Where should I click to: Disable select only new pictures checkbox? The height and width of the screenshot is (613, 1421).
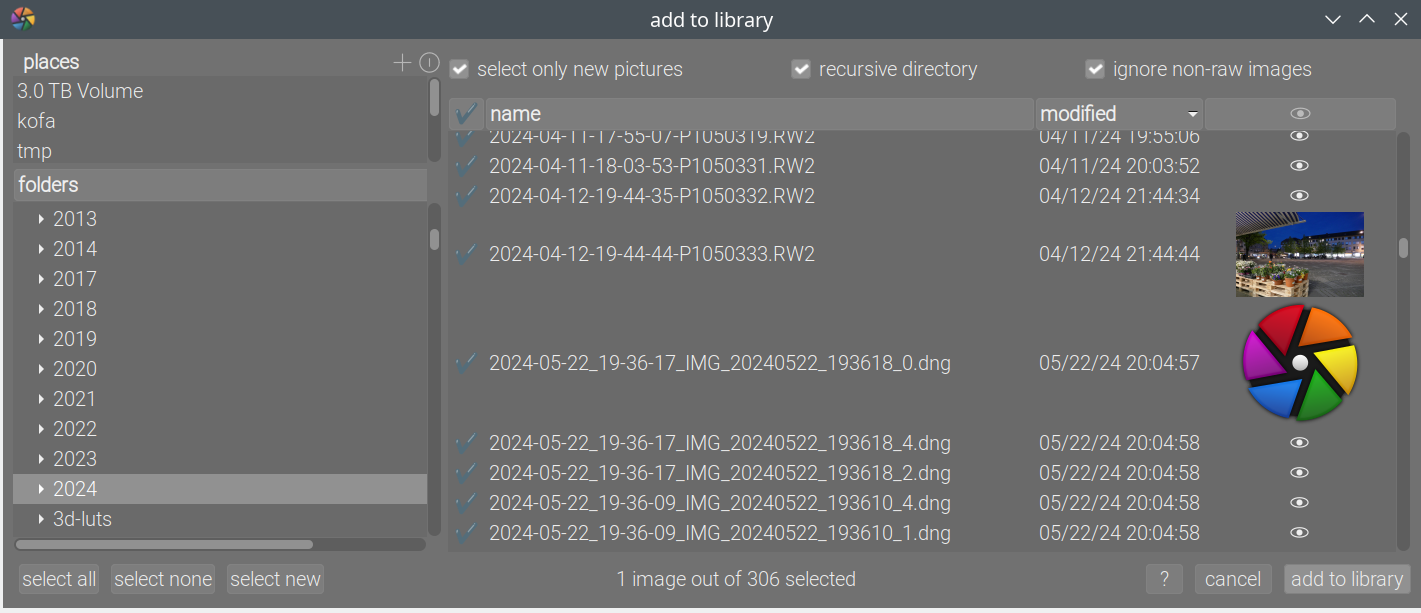tap(460, 69)
